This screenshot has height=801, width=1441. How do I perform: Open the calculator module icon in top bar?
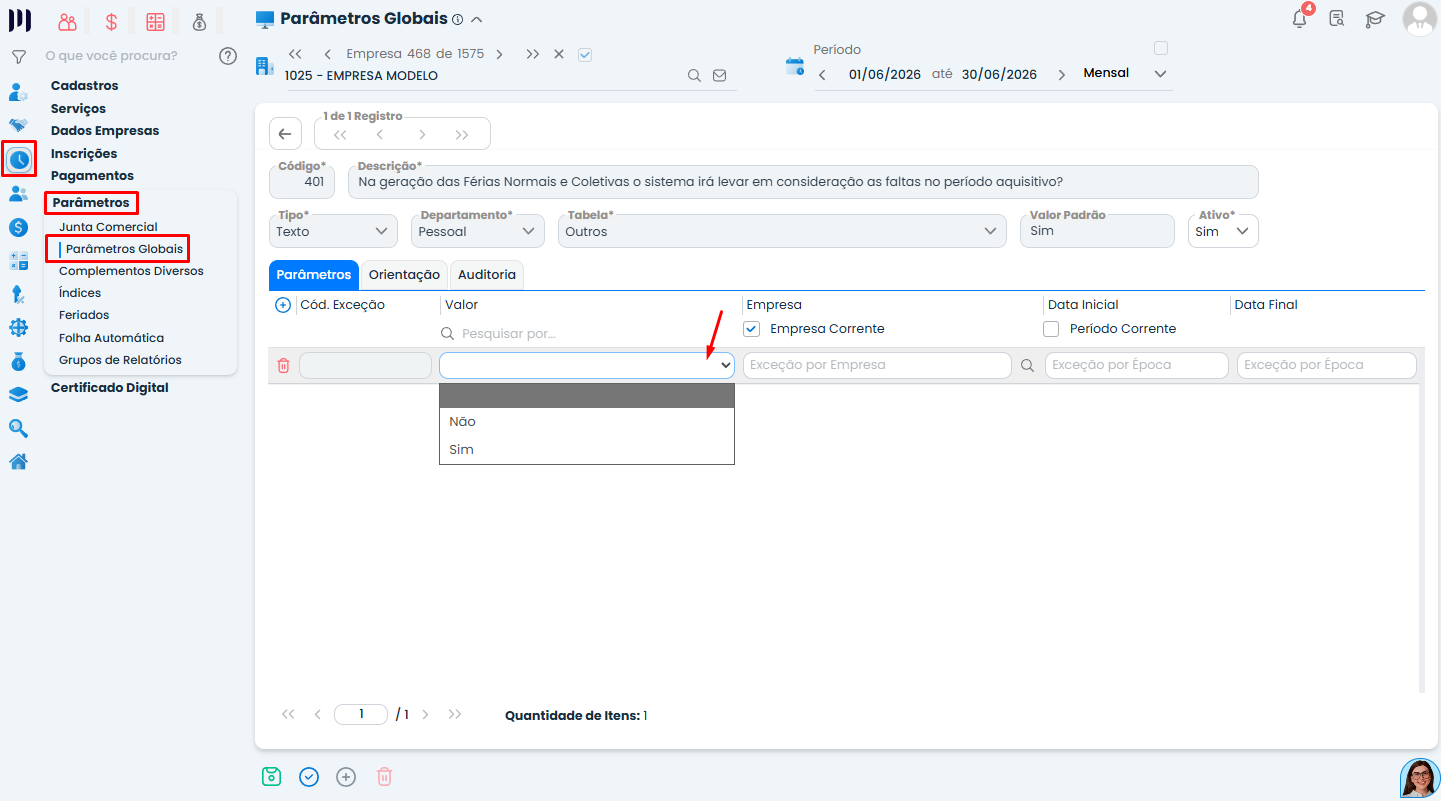point(155,21)
